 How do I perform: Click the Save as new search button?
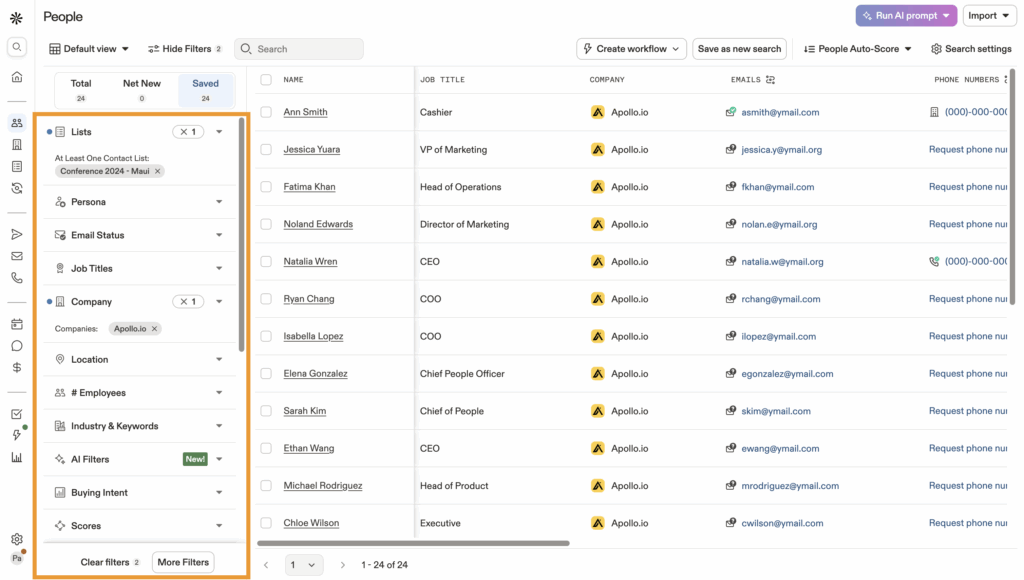click(739, 49)
